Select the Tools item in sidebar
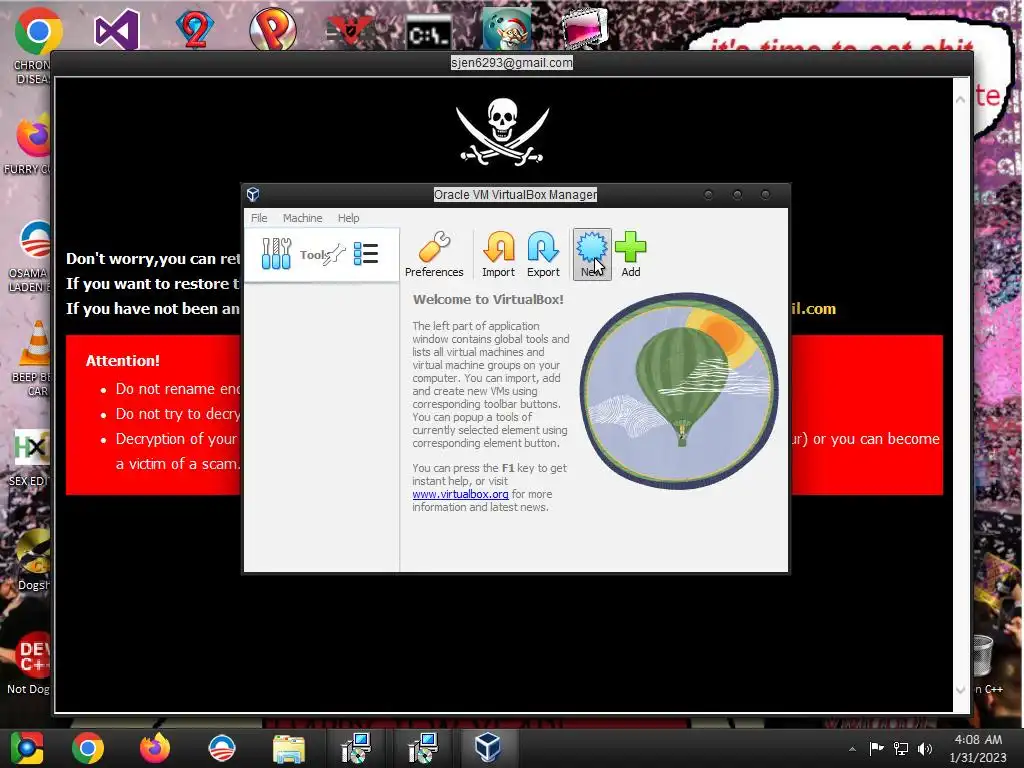 pyautogui.click(x=321, y=254)
